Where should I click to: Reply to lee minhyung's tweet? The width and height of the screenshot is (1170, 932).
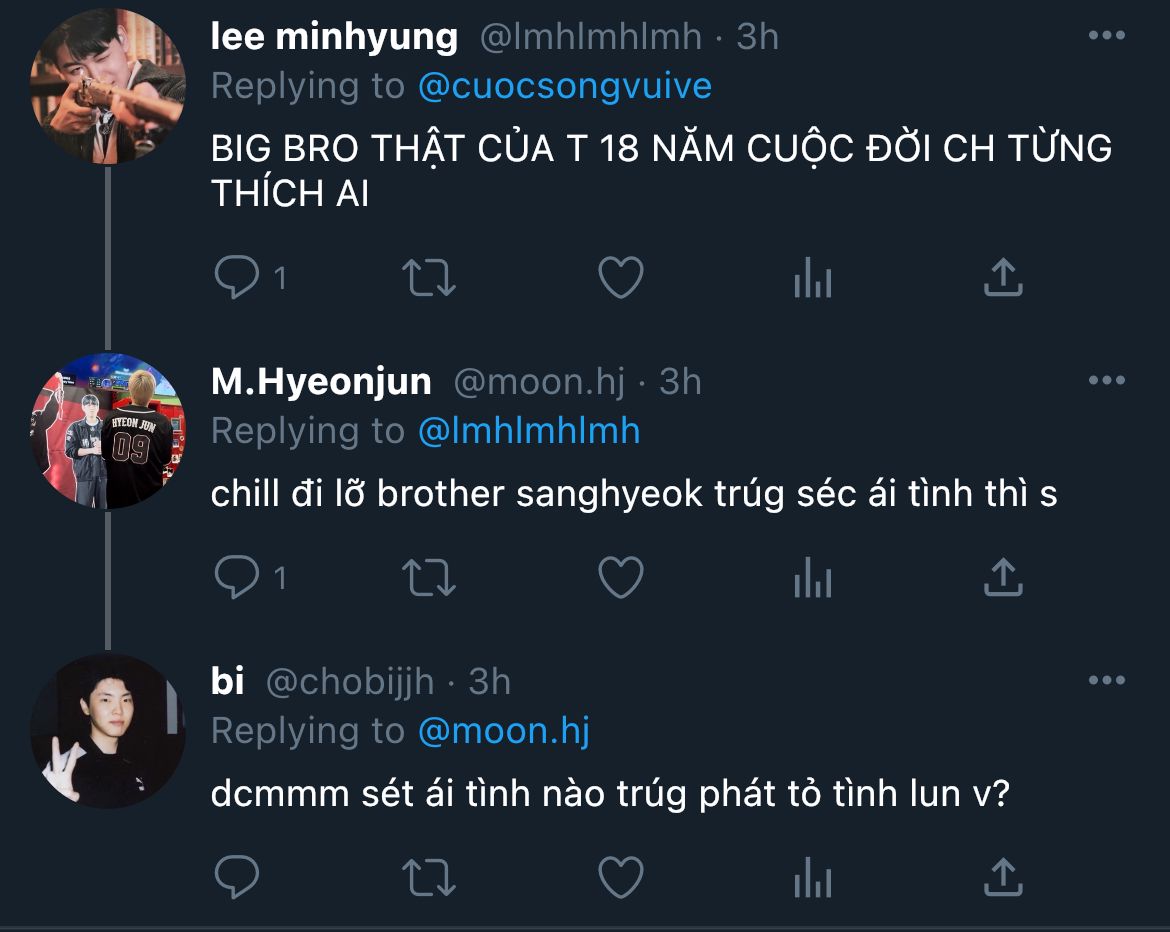tap(237, 278)
